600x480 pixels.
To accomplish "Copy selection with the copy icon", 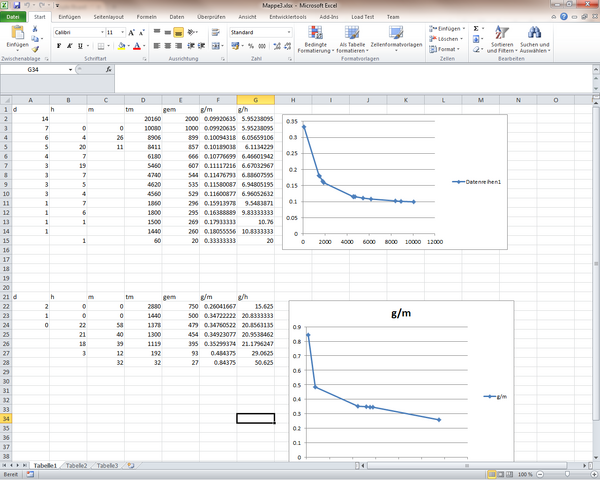I will (x=35, y=39).
